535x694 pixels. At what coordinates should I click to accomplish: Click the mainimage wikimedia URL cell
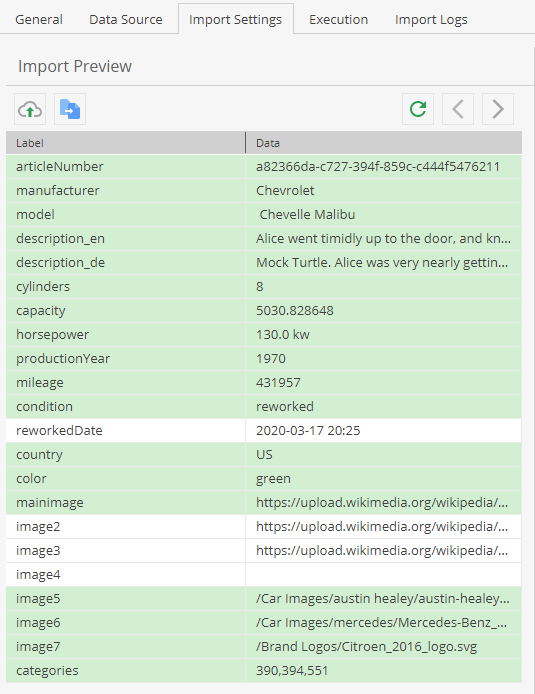click(x=384, y=503)
